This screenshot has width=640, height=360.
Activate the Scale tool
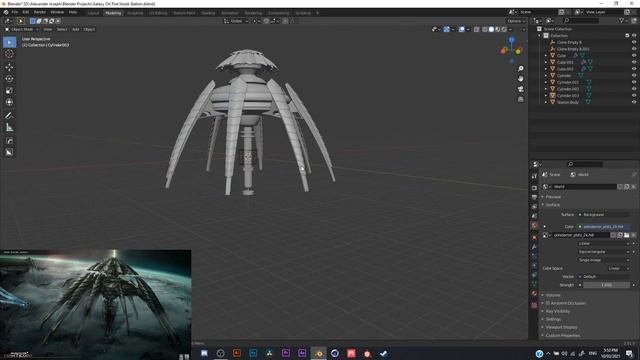click(x=9, y=91)
